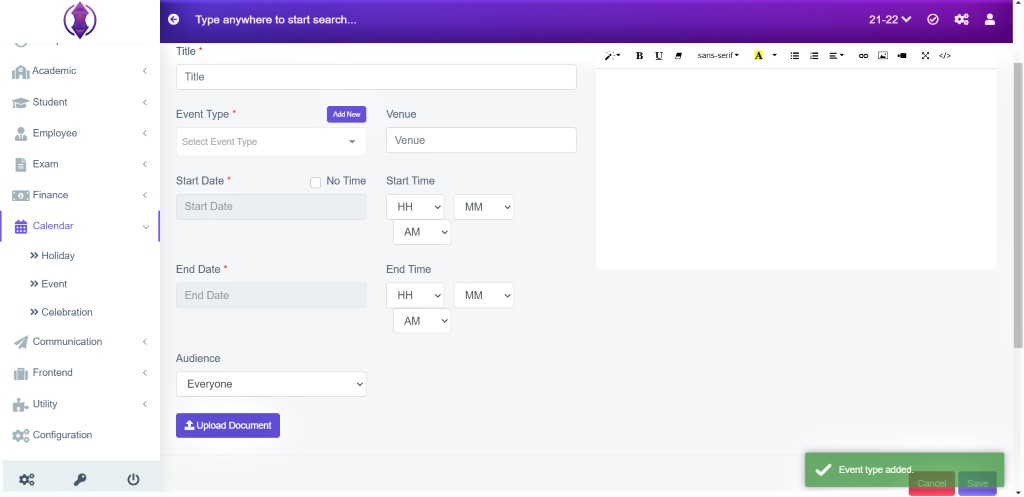
Task: Open the user profile icon
Action: coord(989,20)
